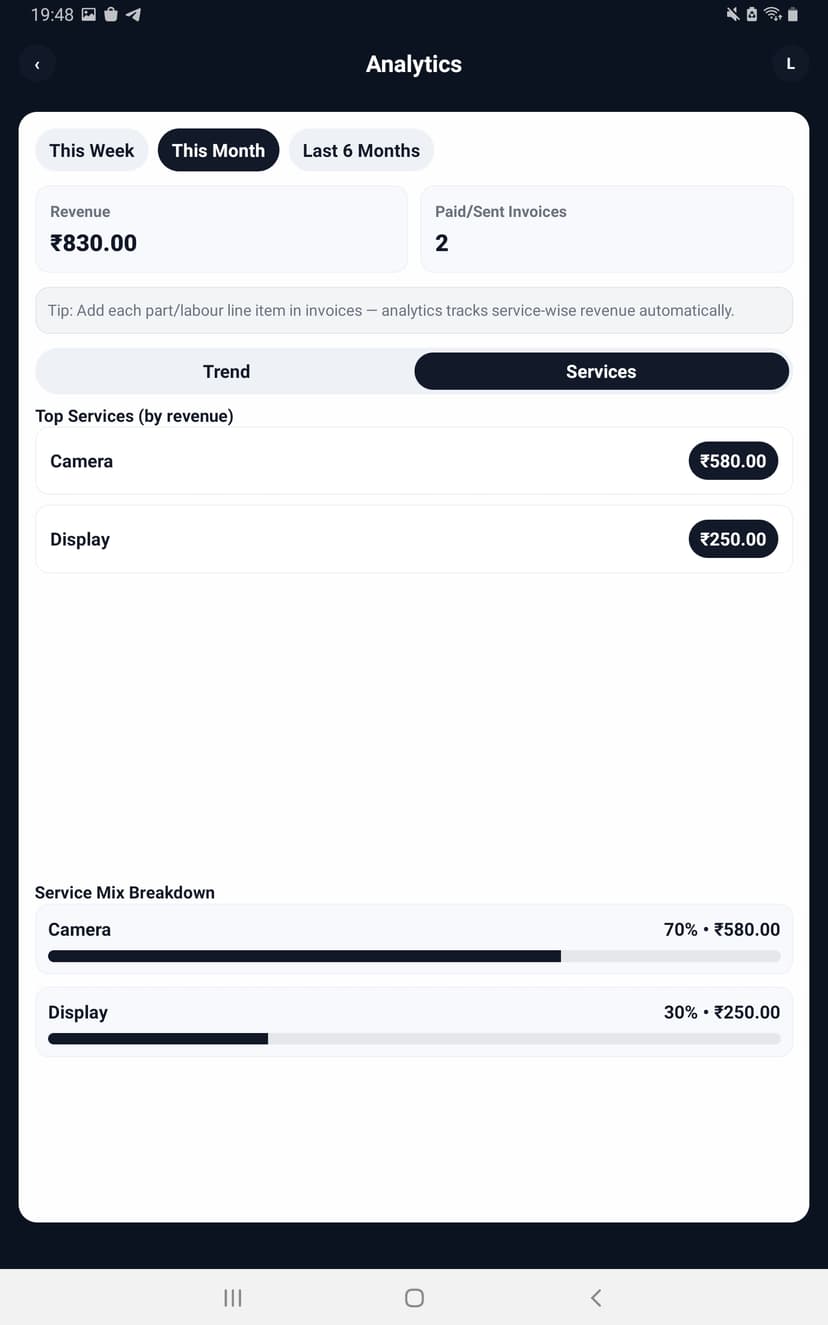Open the profile avatar labeled L
Viewport: 828px width, 1325px height.
pos(790,63)
